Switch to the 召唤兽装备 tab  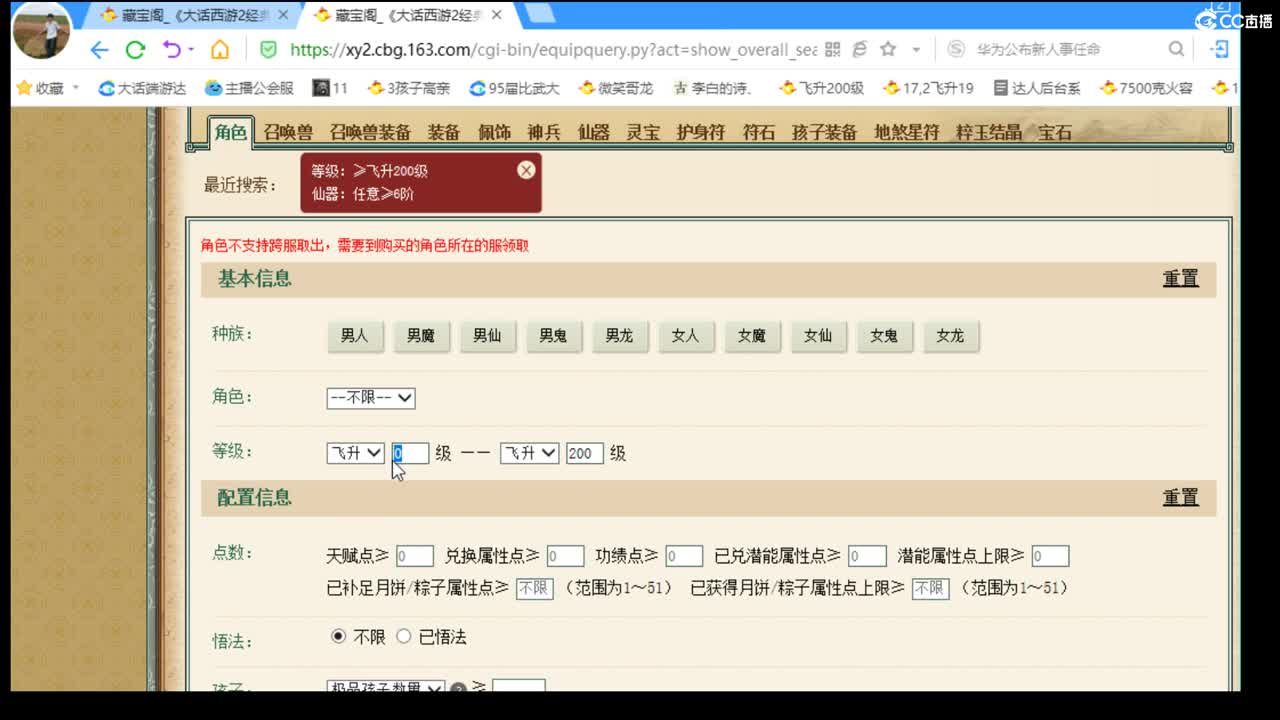coord(370,132)
